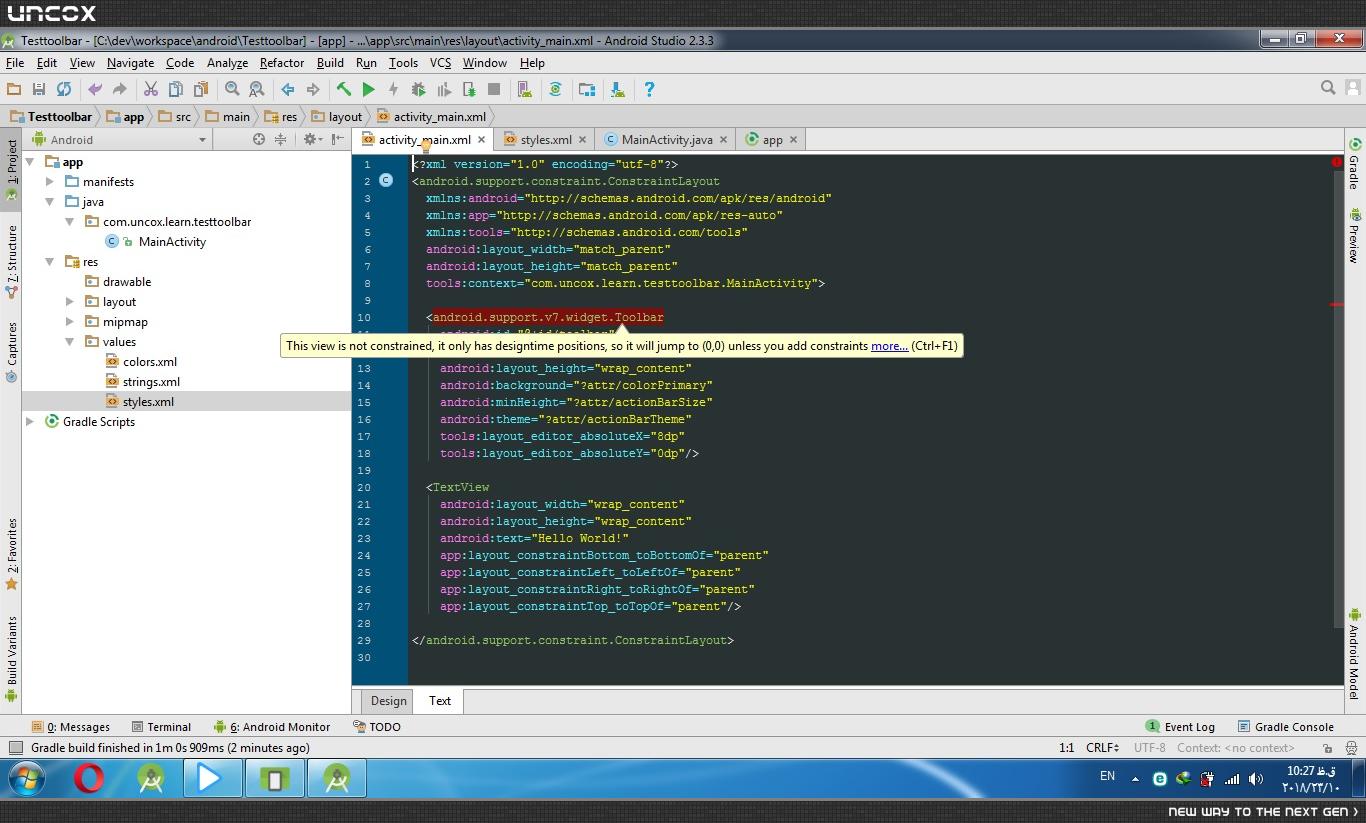The width and height of the screenshot is (1366, 823).
Task: Open Opera from the Windows taskbar
Action: (x=89, y=778)
